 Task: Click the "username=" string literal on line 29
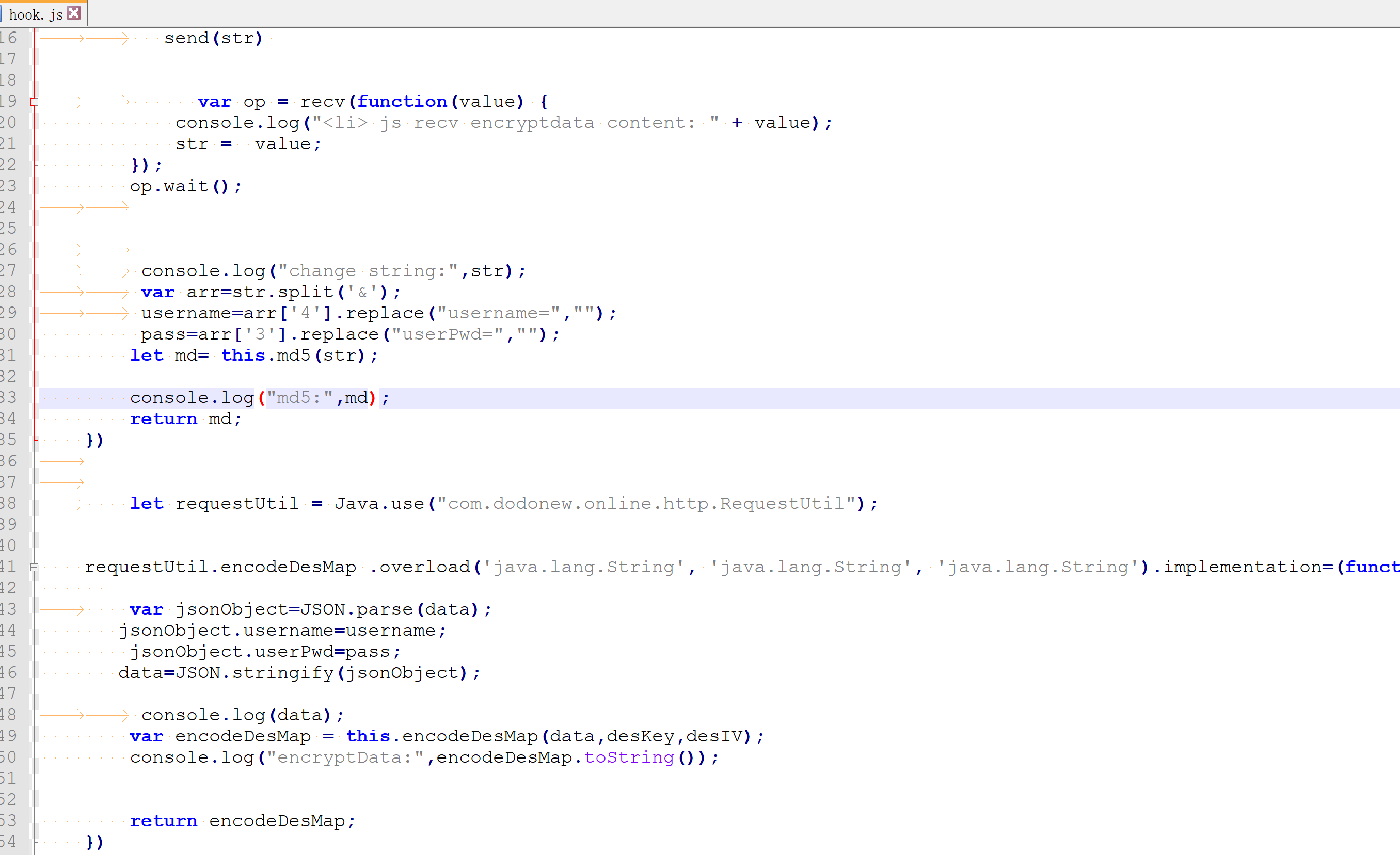click(x=498, y=313)
